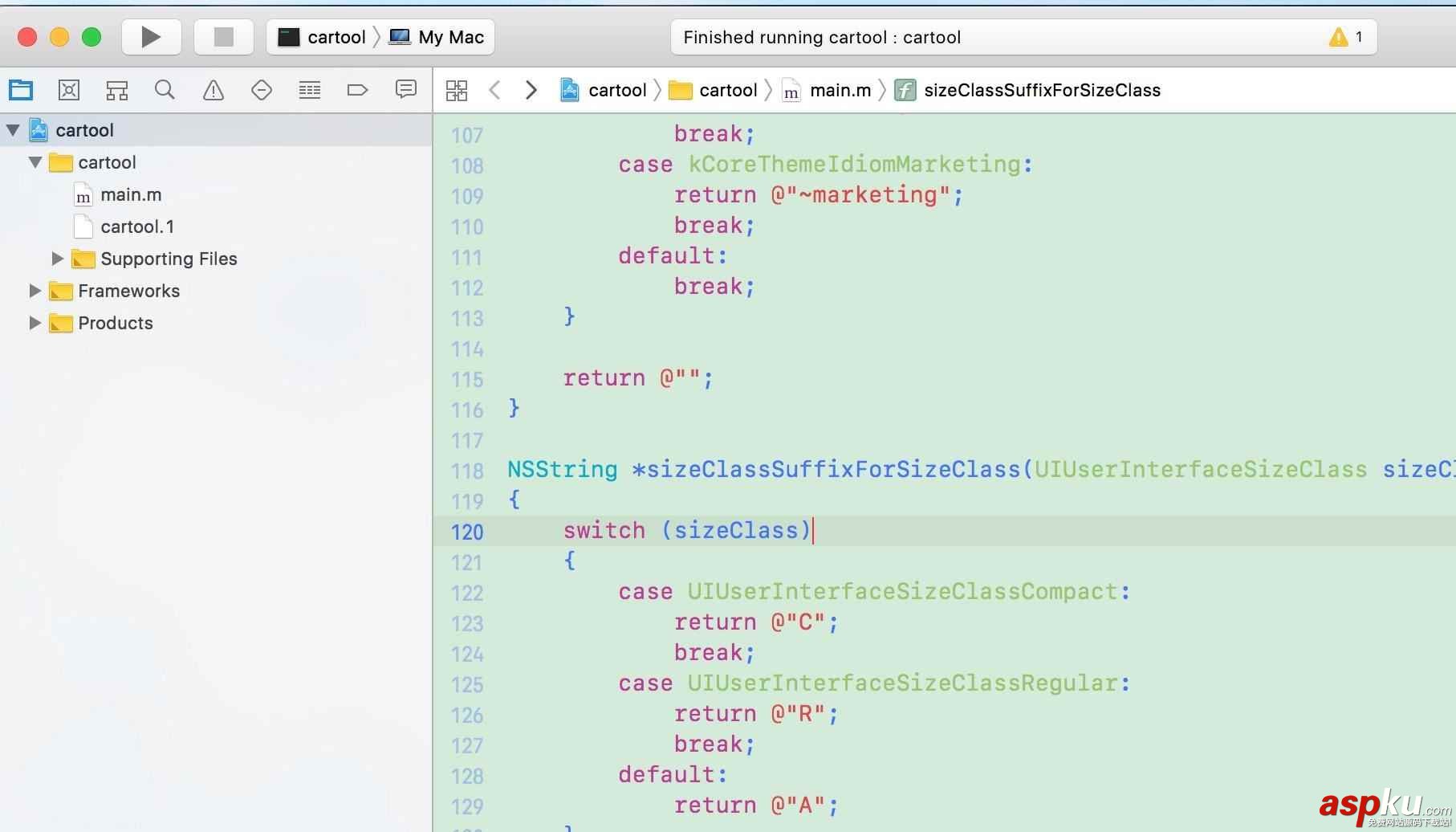The image size is (1456, 832).
Task: Show the Project navigator folder icon
Action: click(x=21, y=90)
